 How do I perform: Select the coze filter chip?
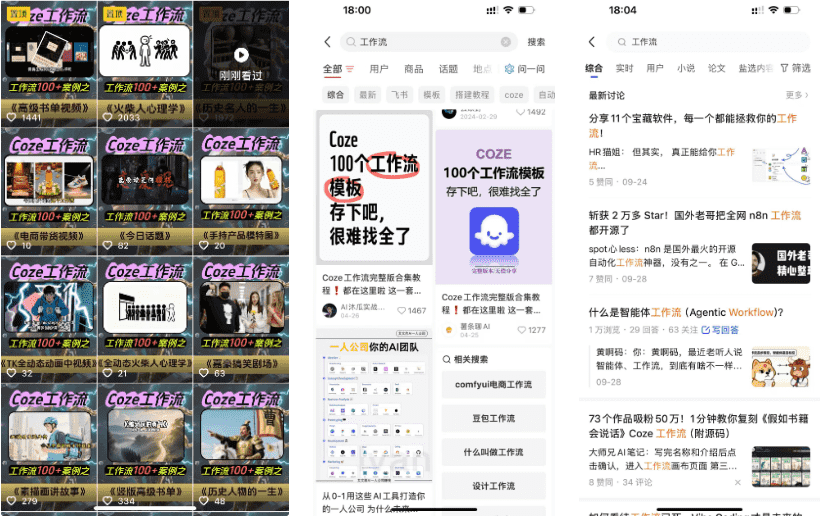coord(514,94)
